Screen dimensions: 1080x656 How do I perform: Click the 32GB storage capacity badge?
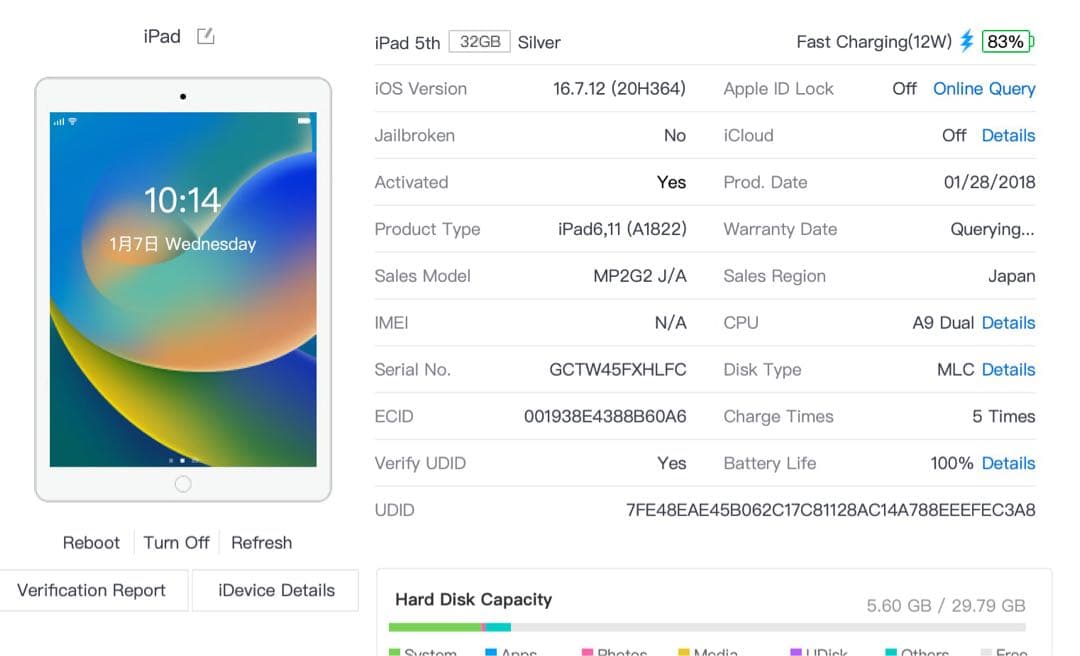pos(479,41)
